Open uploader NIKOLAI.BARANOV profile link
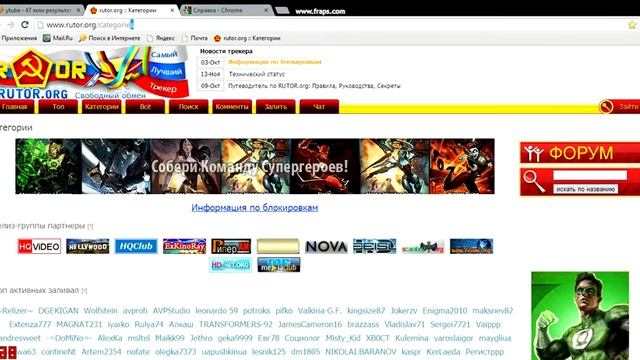This screenshot has height=360, width=640. (x=360, y=351)
